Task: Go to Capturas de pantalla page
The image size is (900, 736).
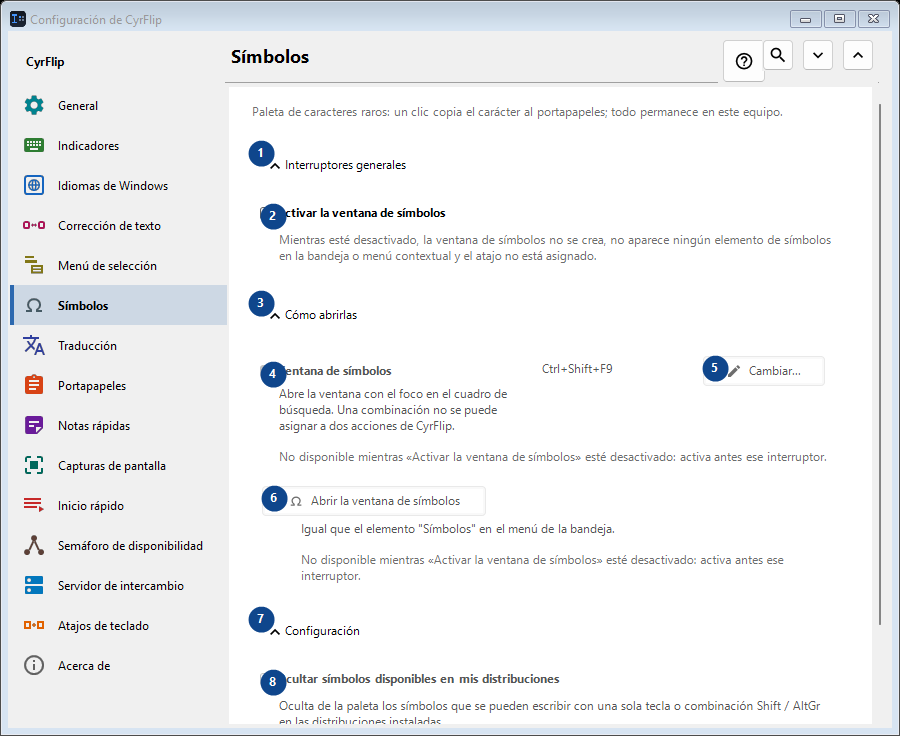Action: (x=119, y=466)
